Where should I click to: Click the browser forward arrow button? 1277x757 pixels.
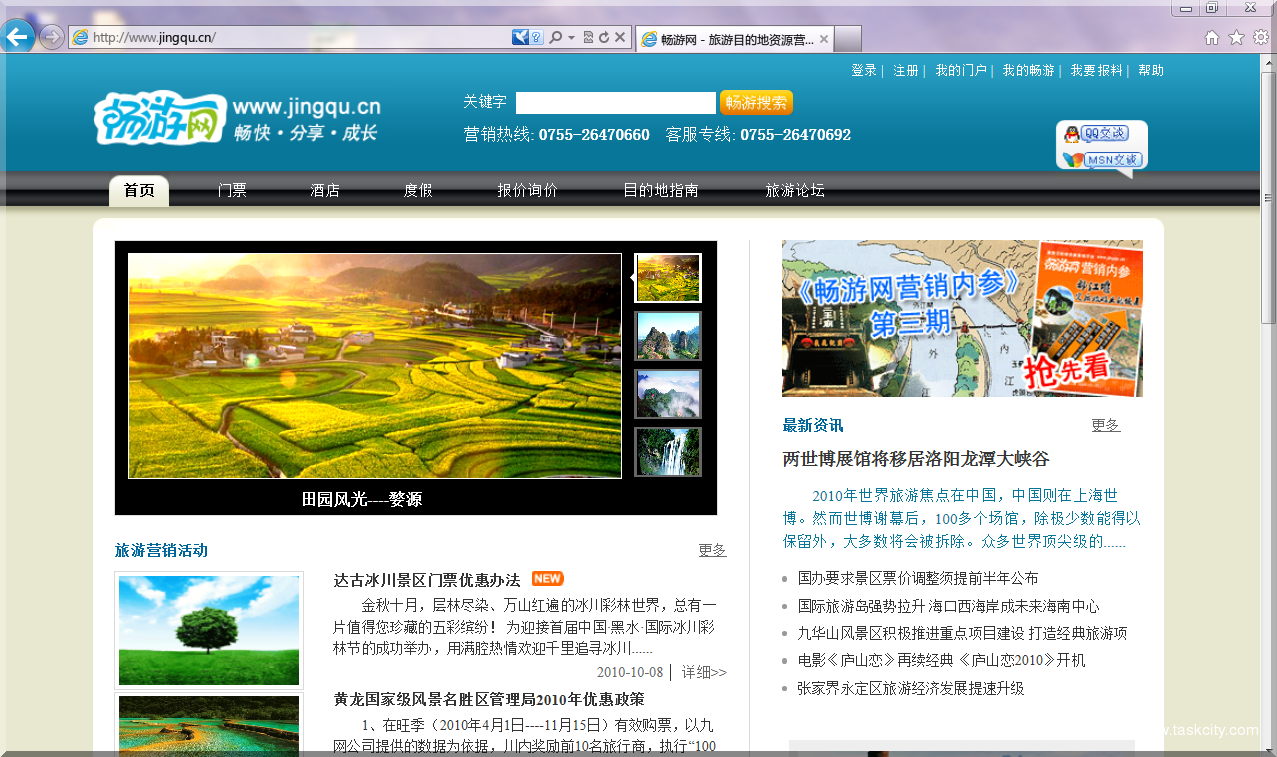click(x=51, y=37)
